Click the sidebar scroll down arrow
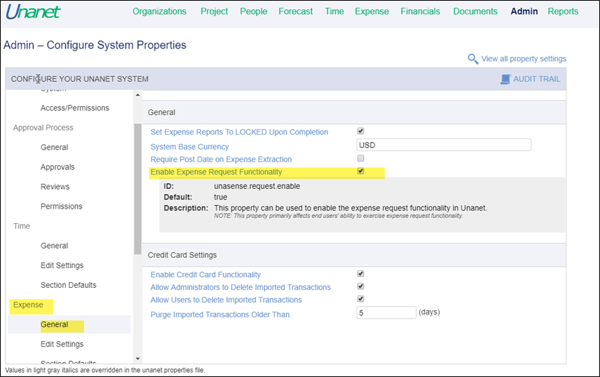 click(138, 359)
